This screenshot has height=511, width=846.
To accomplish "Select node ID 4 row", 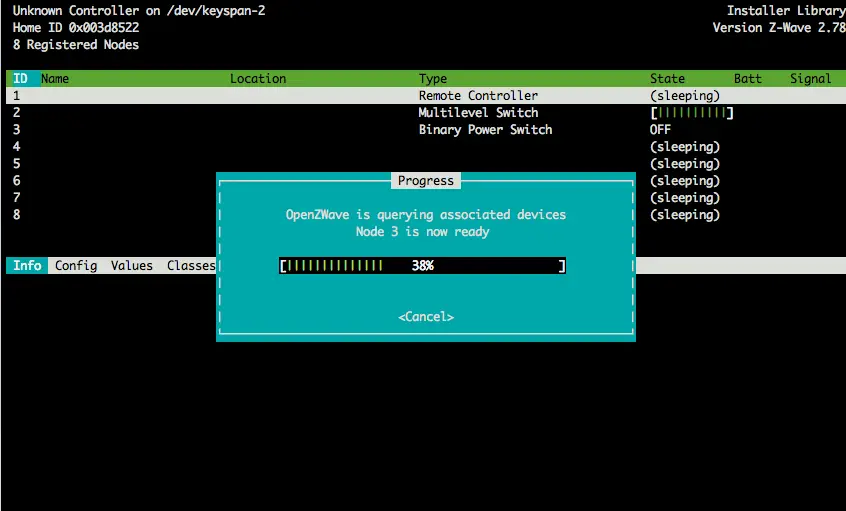I will pos(426,147).
